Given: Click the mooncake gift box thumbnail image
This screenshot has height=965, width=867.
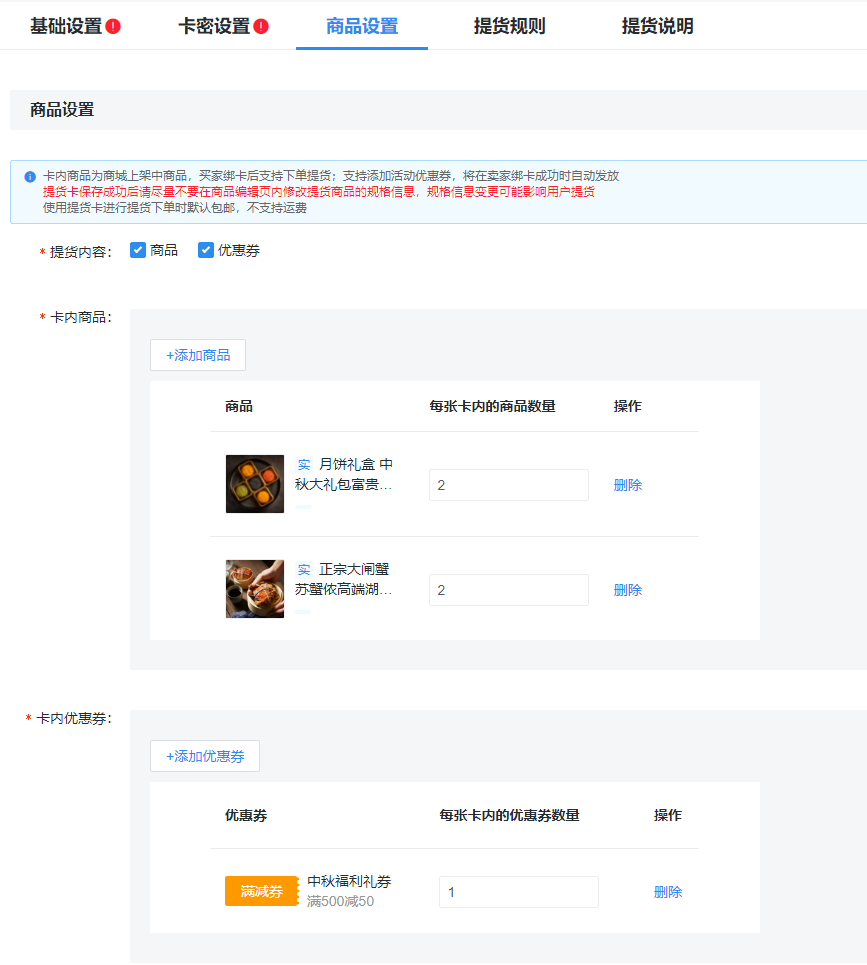Looking at the screenshot, I should tap(254, 484).
